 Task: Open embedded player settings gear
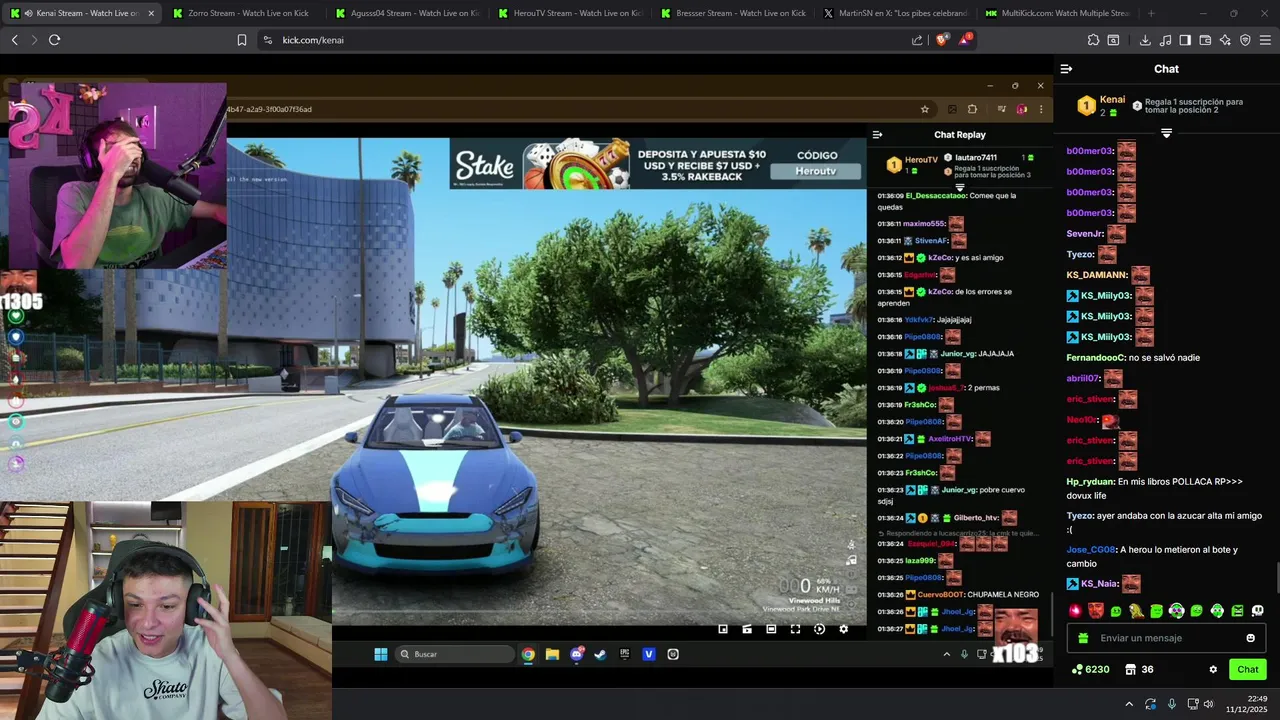coord(843,629)
